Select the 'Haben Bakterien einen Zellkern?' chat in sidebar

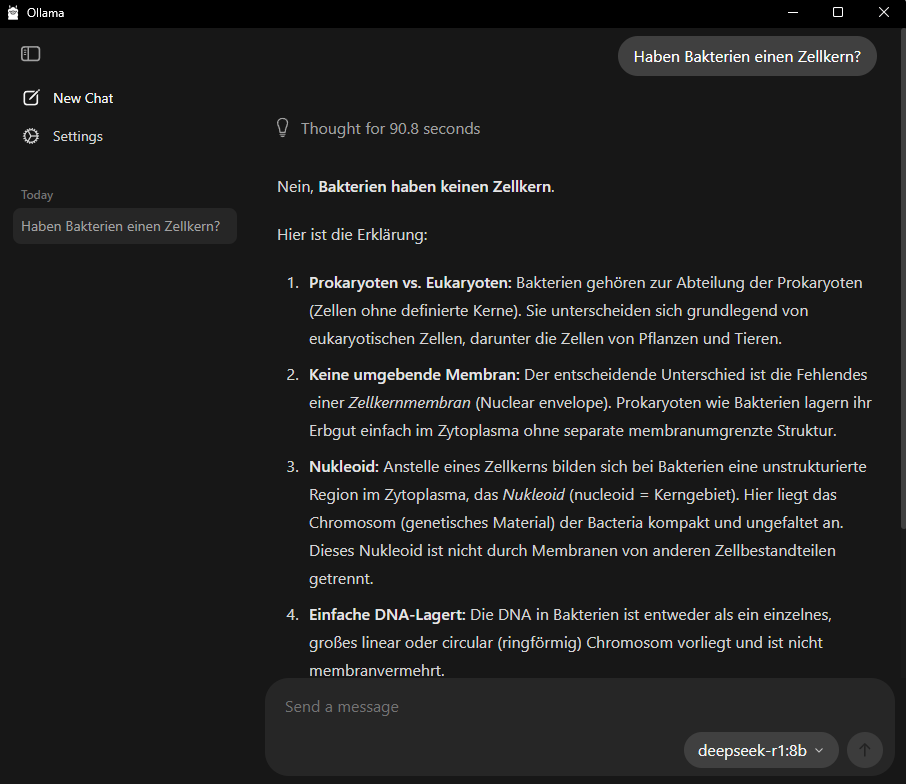pos(121,226)
